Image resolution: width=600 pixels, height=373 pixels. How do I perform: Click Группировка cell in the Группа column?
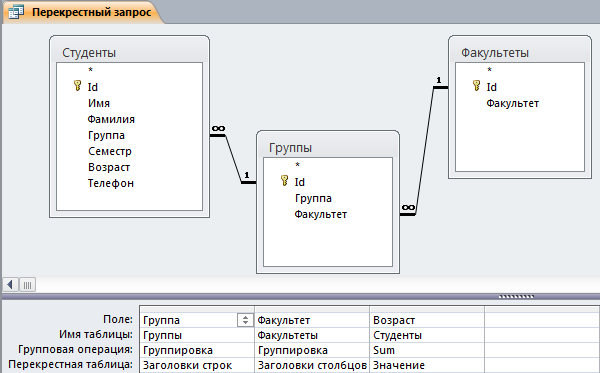[197, 350]
